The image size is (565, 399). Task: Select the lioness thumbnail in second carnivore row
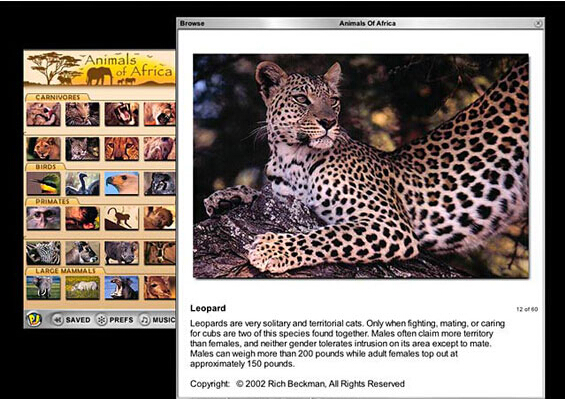[x=43, y=148]
